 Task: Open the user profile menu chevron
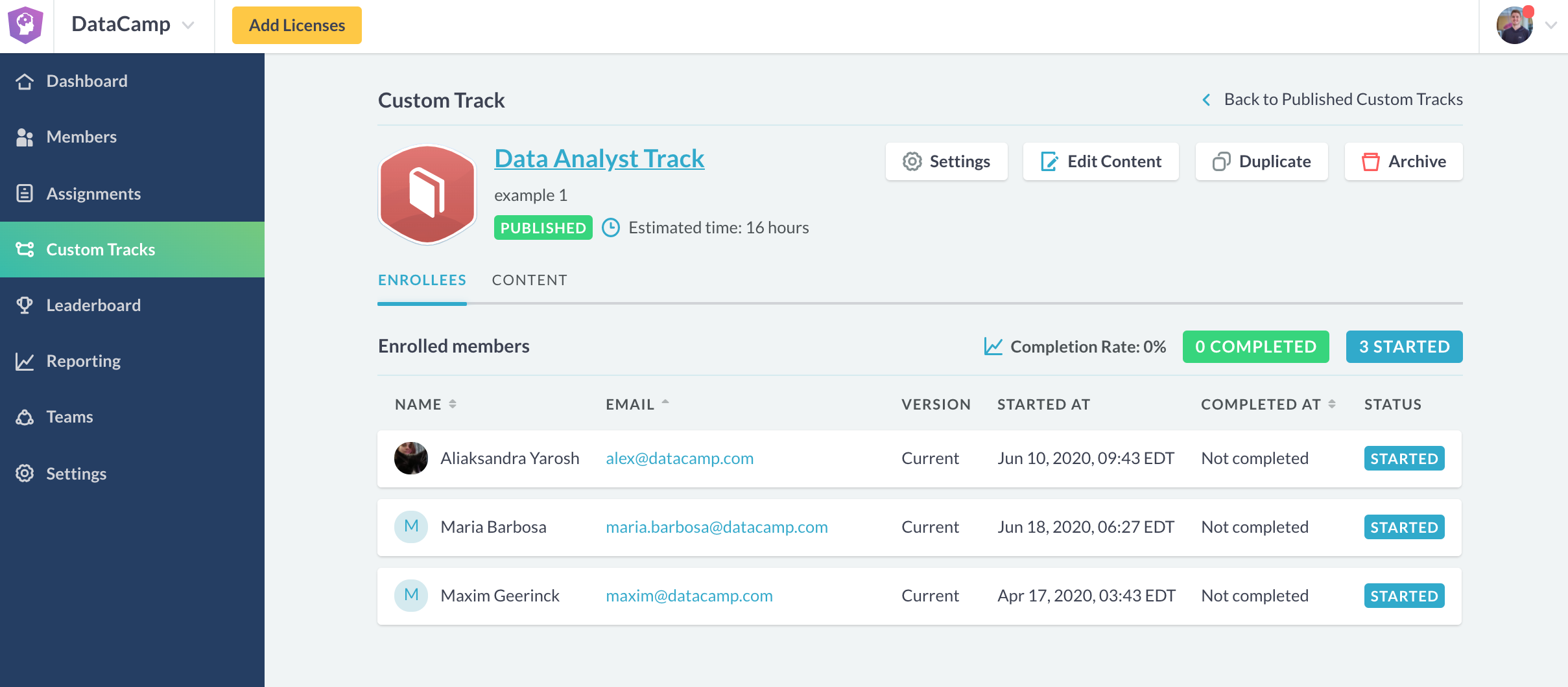(x=1550, y=25)
